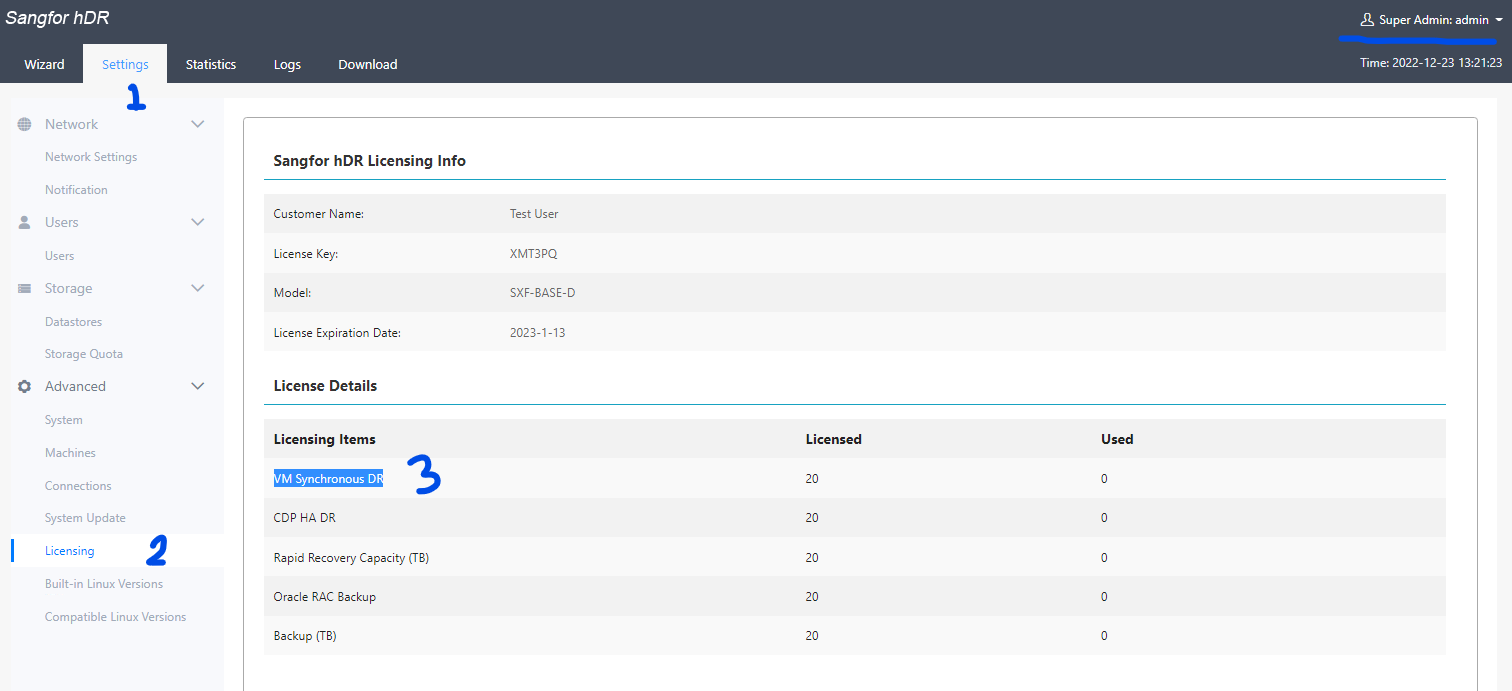
Task: Select System Update under Advanced
Action: [x=85, y=518]
